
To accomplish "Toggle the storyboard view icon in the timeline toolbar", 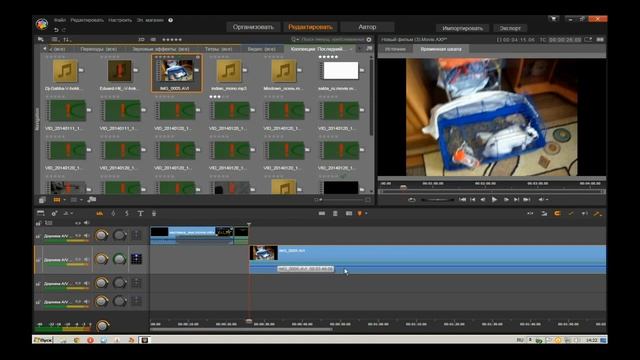I will [40, 213].
